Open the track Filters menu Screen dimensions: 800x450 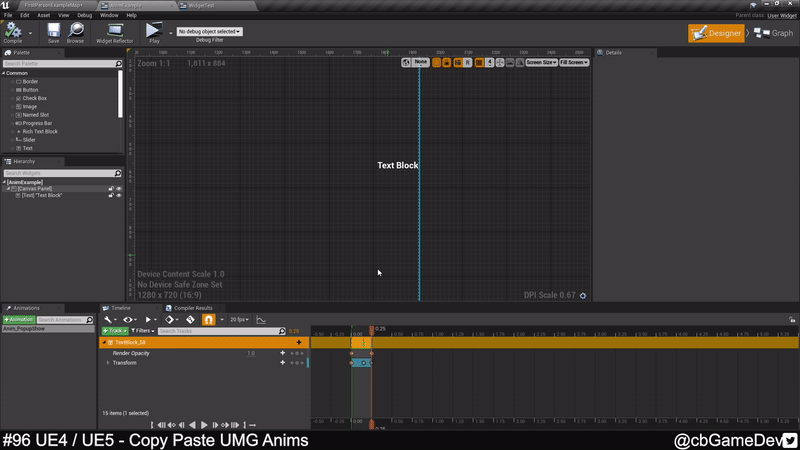click(143, 331)
